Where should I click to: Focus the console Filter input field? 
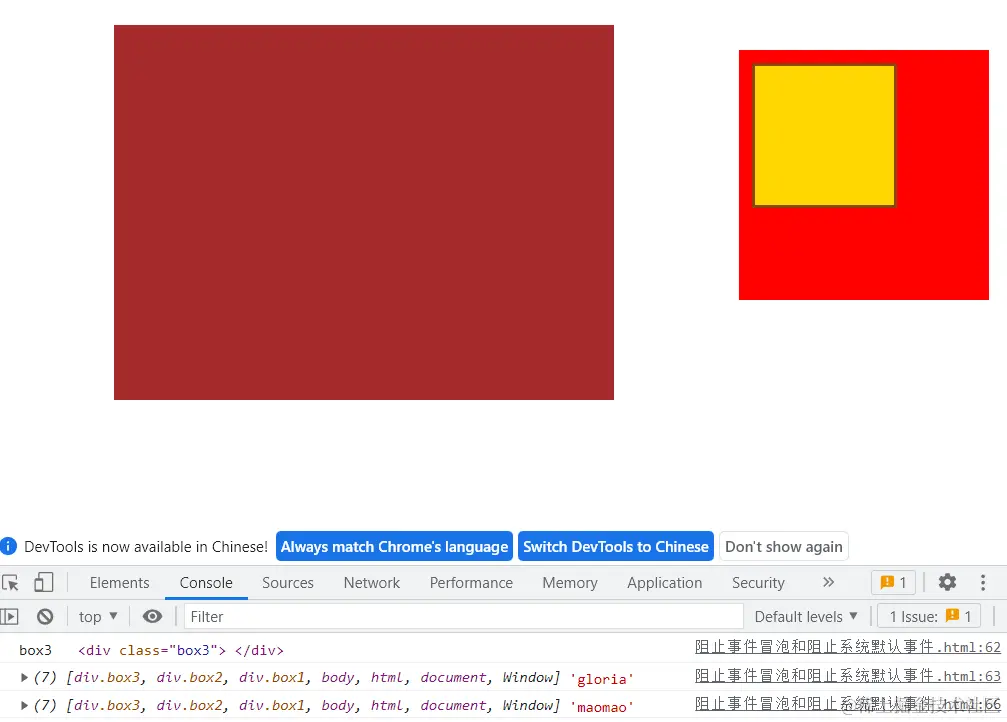click(464, 617)
